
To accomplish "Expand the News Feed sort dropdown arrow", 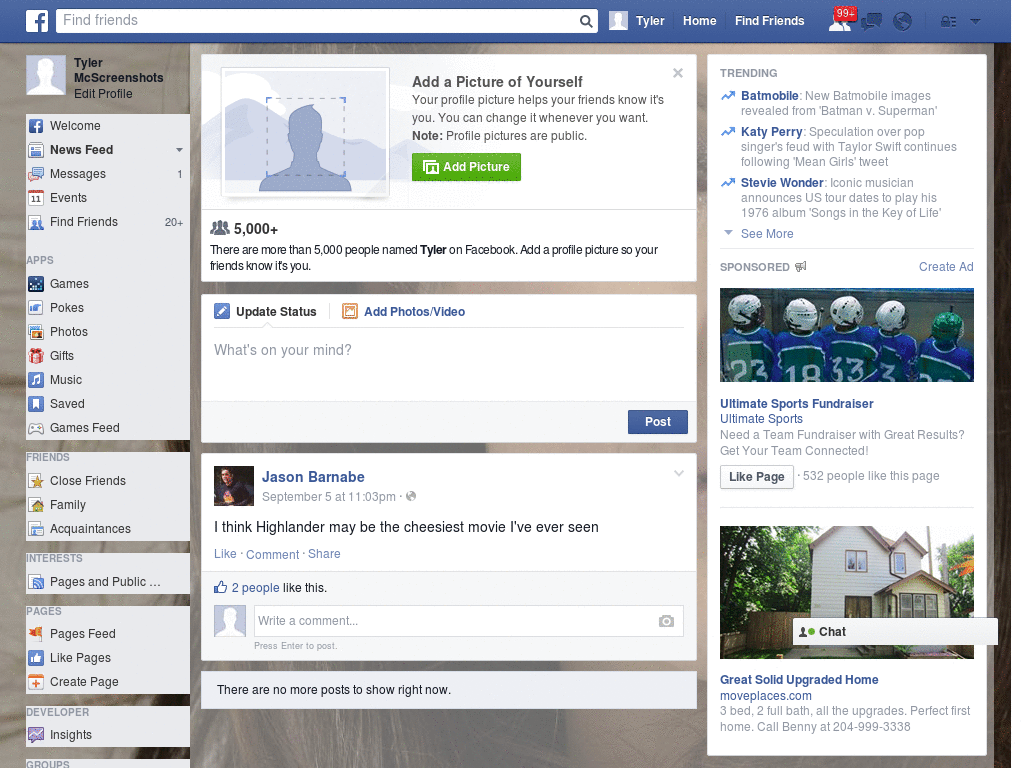I will point(179,150).
